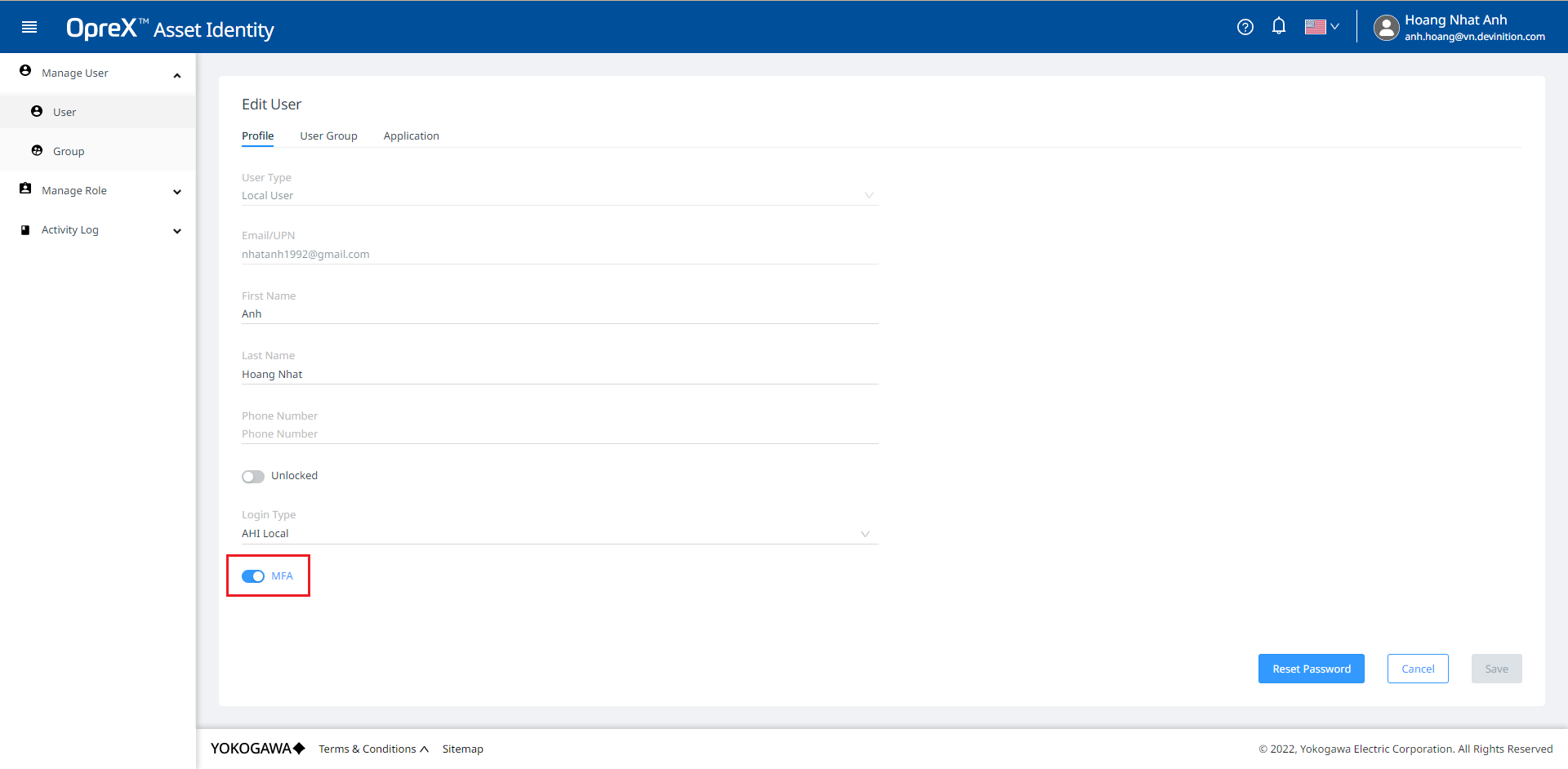This screenshot has width=1568, height=769.
Task: Click the Reset Password button
Action: point(1312,669)
